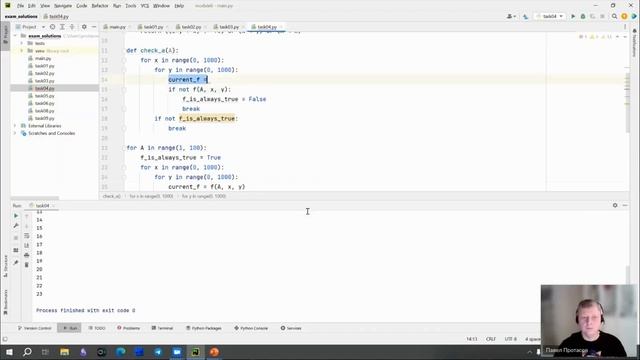Expand Scratches and Consoles node
The width and height of the screenshot is (640, 360).
pyautogui.click(x=16, y=133)
